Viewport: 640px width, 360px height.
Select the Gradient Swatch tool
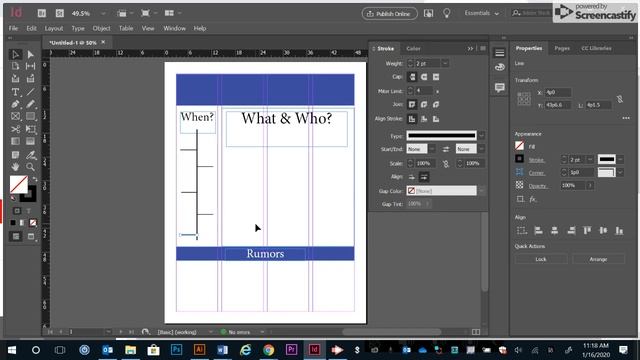tap(16, 142)
